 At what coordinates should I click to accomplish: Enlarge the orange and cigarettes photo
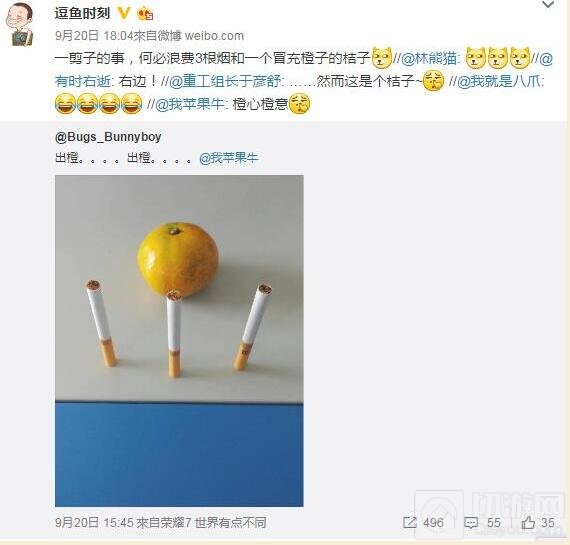pyautogui.click(x=179, y=341)
